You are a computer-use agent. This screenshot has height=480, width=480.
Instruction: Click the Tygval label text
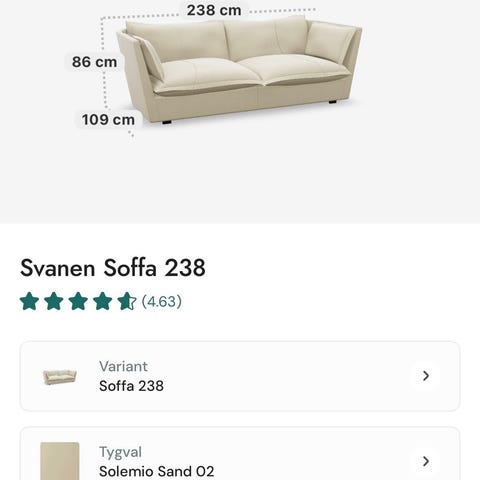pyautogui.click(x=120, y=452)
